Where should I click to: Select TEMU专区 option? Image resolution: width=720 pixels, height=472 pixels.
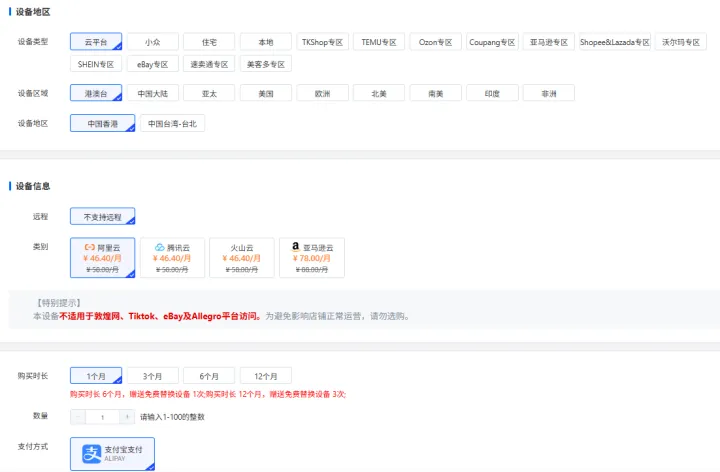coord(379,42)
